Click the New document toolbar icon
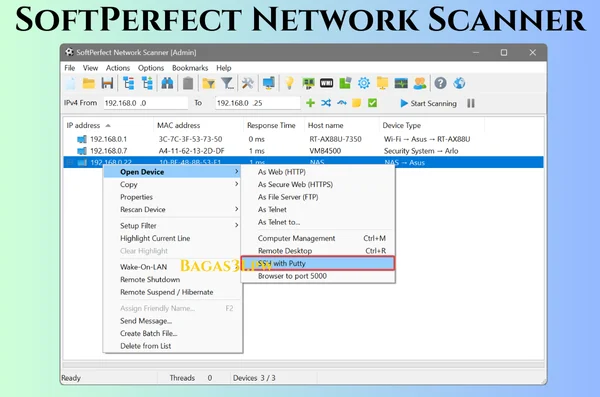This screenshot has height=397, width=600. (71, 83)
